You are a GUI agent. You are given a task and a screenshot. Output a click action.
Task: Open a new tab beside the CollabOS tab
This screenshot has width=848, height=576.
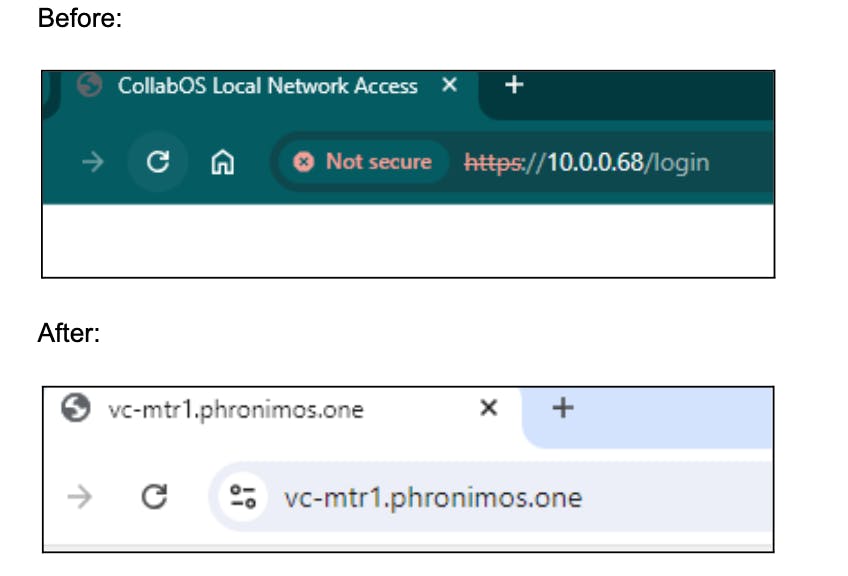click(514, 86)
